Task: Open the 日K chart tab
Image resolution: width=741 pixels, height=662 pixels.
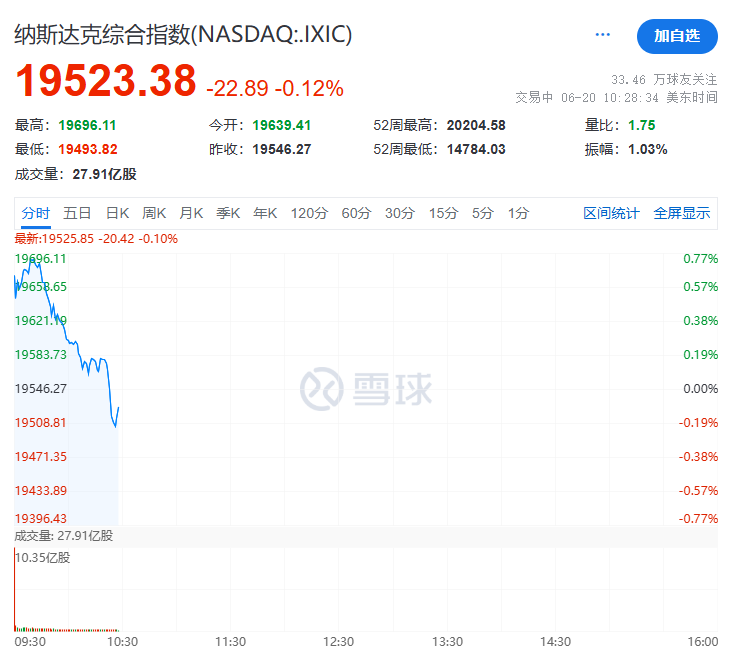Action: [117, 213]
